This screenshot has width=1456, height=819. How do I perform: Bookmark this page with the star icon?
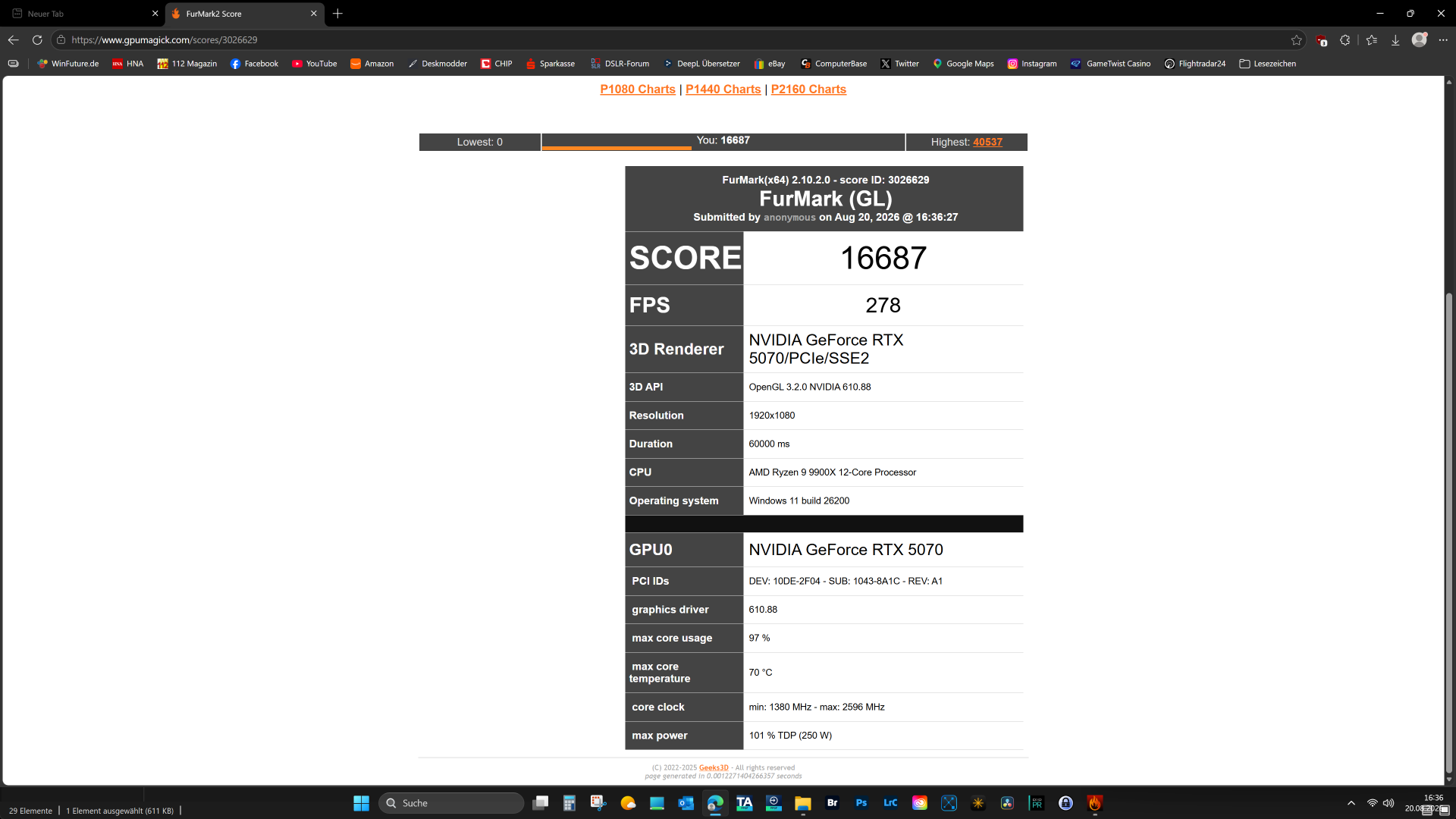pos(1297,40)
